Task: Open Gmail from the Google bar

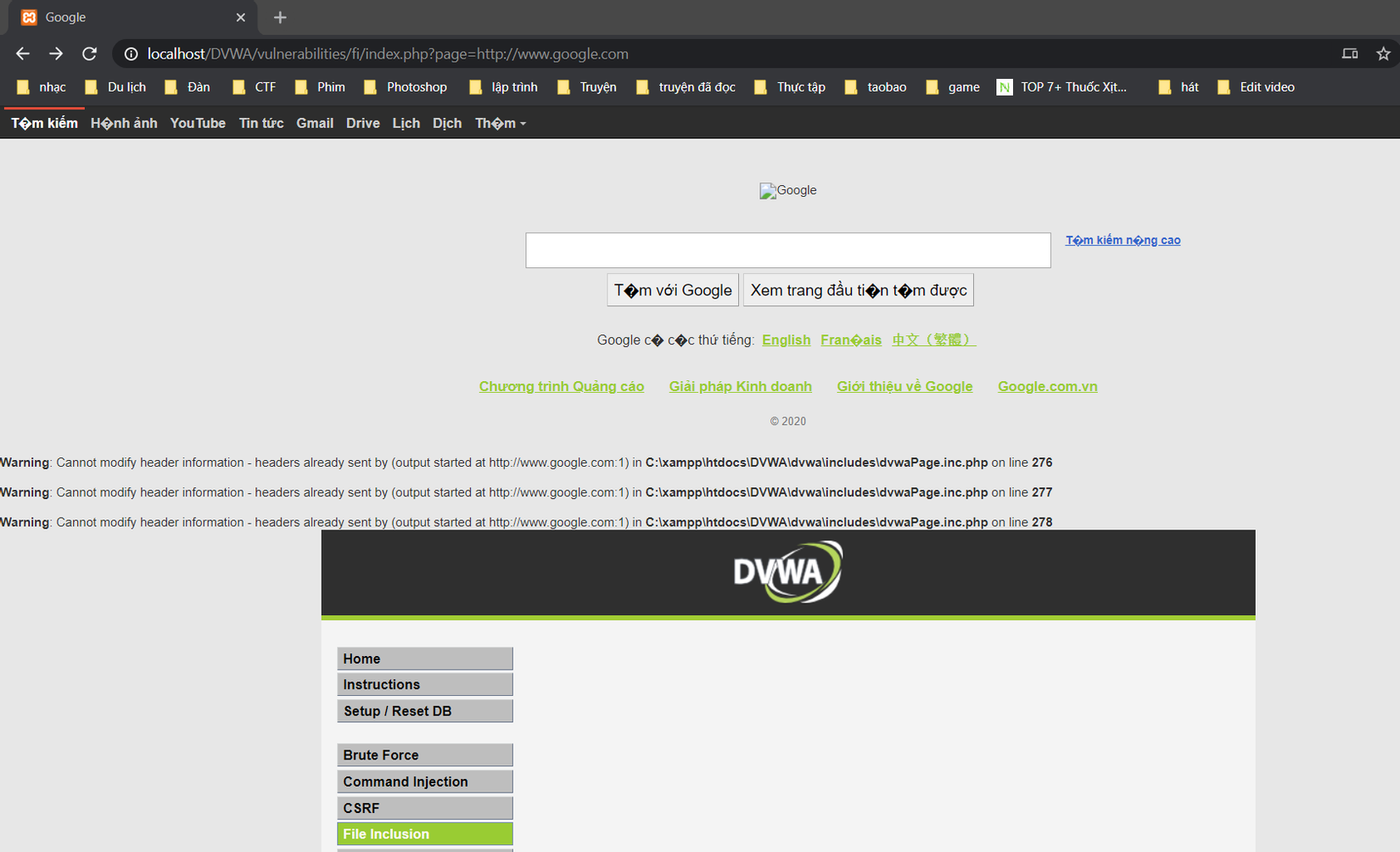Action: [315, 123]
